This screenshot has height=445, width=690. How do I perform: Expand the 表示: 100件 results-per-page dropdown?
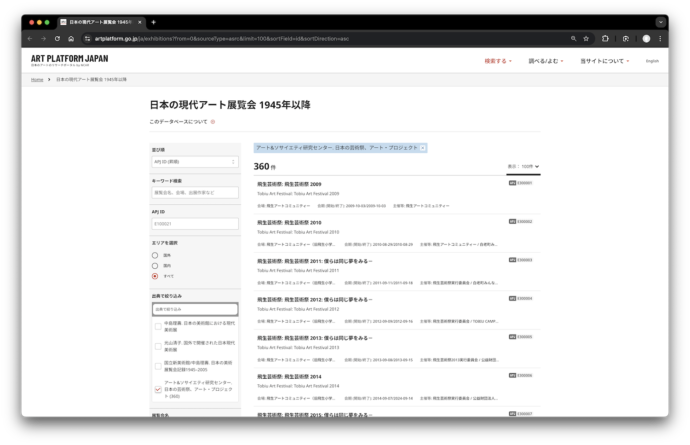[523, 166]
